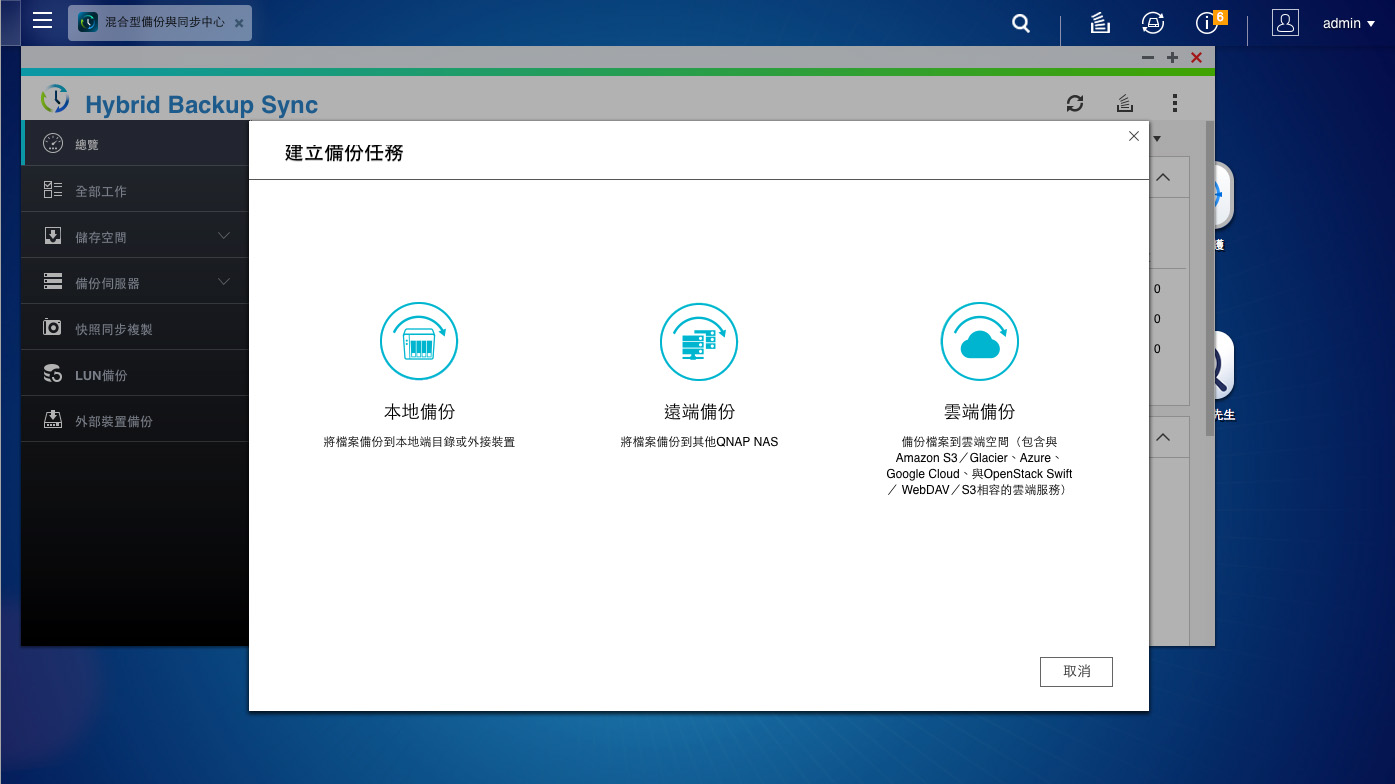
Task: Click the 遠端備份 title text
Action: click(x=699, y=412)
